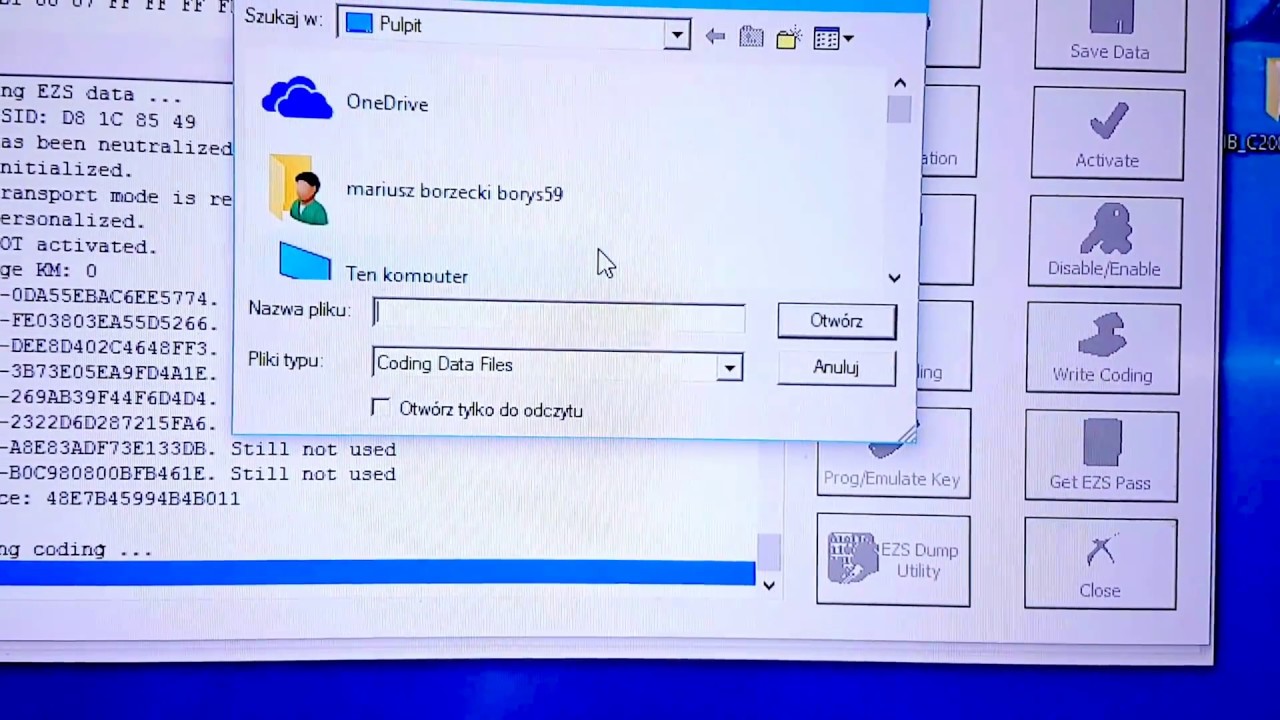Click the Nazwa pliku input field
The height and width of the screenshot is (720, 1280).
coord(559,314)
